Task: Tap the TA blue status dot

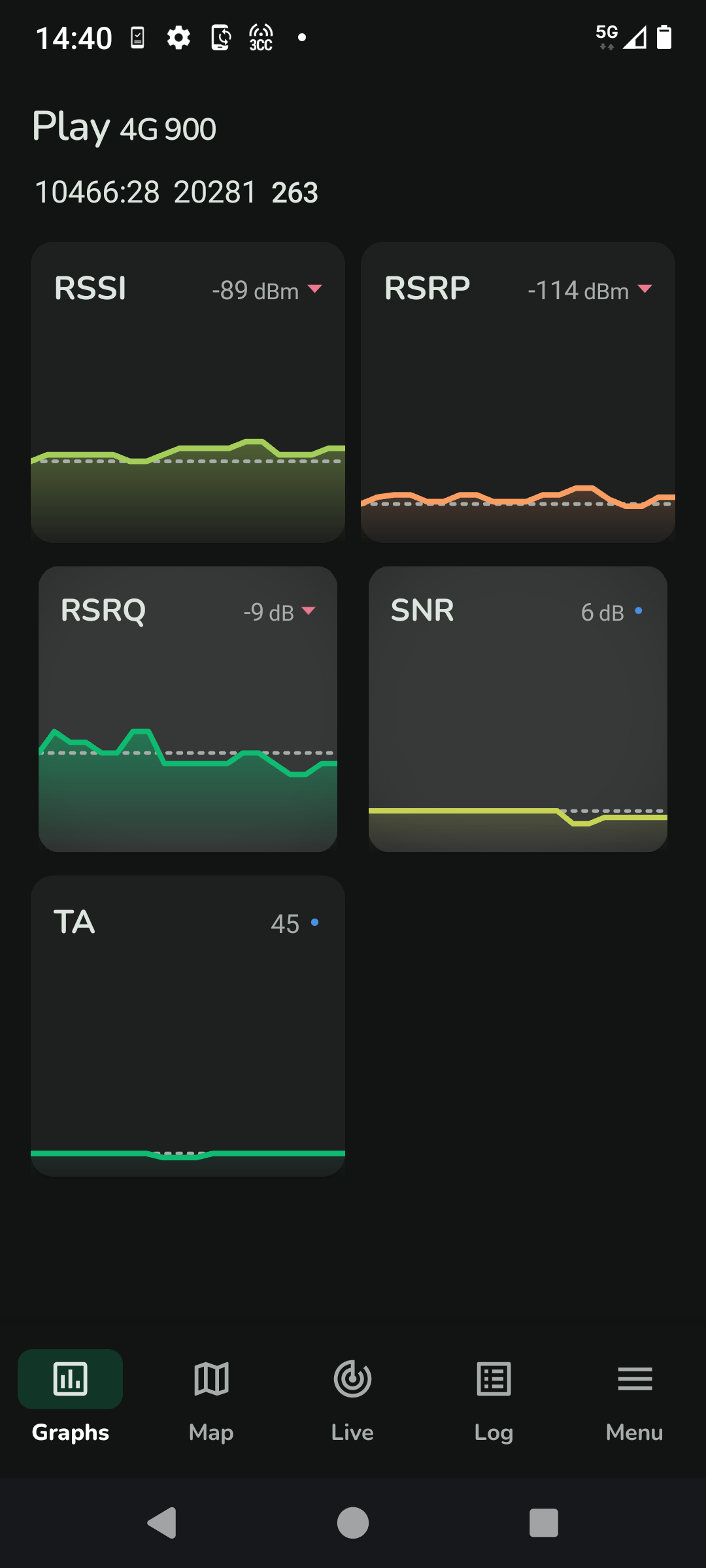Action: (315, 923)
